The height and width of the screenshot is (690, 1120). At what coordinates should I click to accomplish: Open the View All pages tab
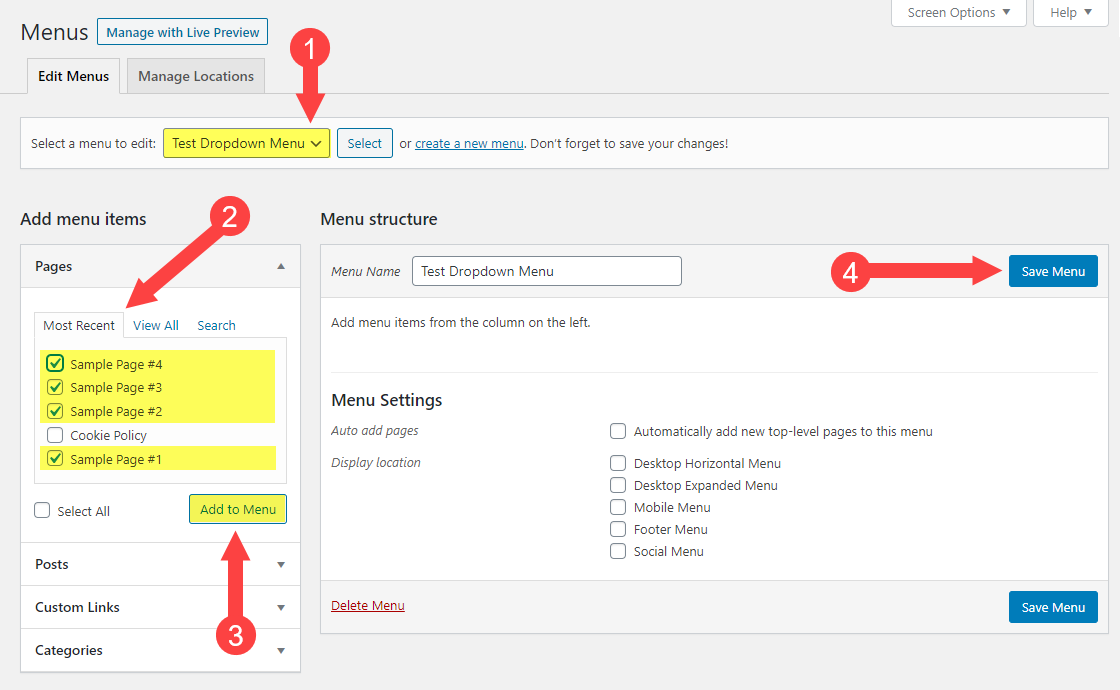156,325
